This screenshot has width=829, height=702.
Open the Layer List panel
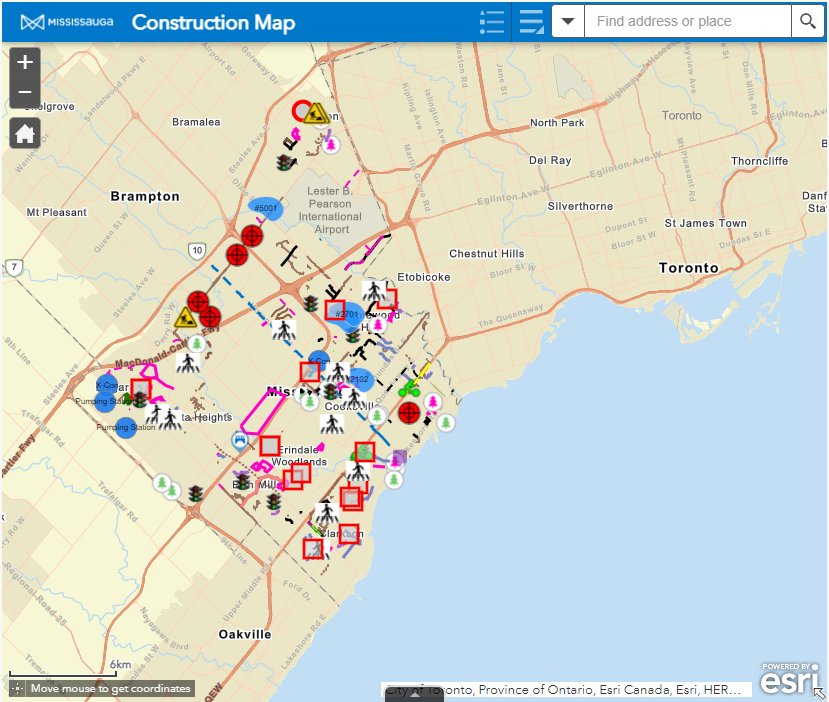tap(531, 22)
